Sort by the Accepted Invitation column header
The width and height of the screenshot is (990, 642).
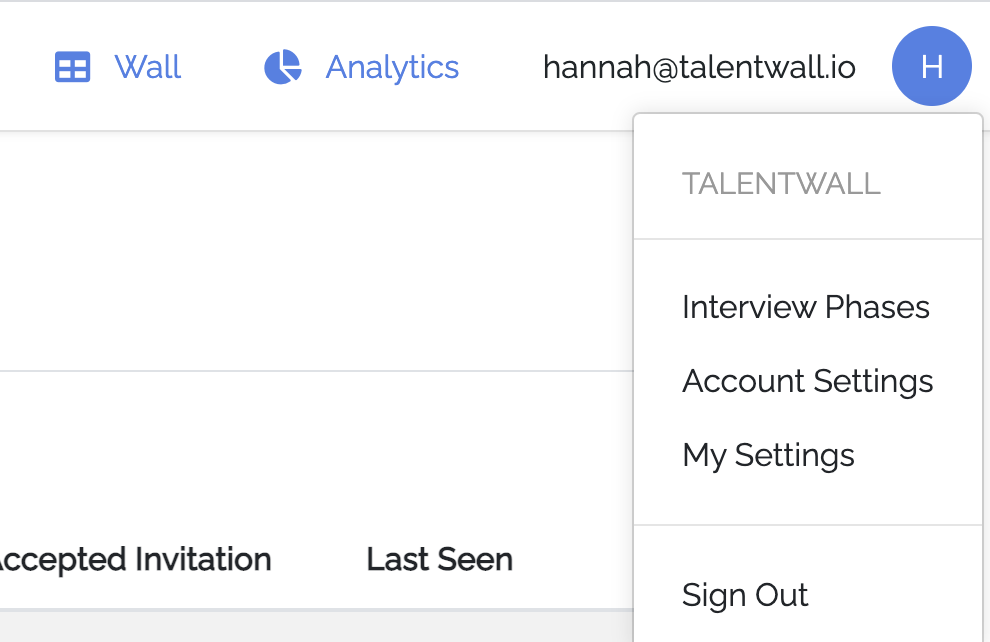(x=135, y=560)
